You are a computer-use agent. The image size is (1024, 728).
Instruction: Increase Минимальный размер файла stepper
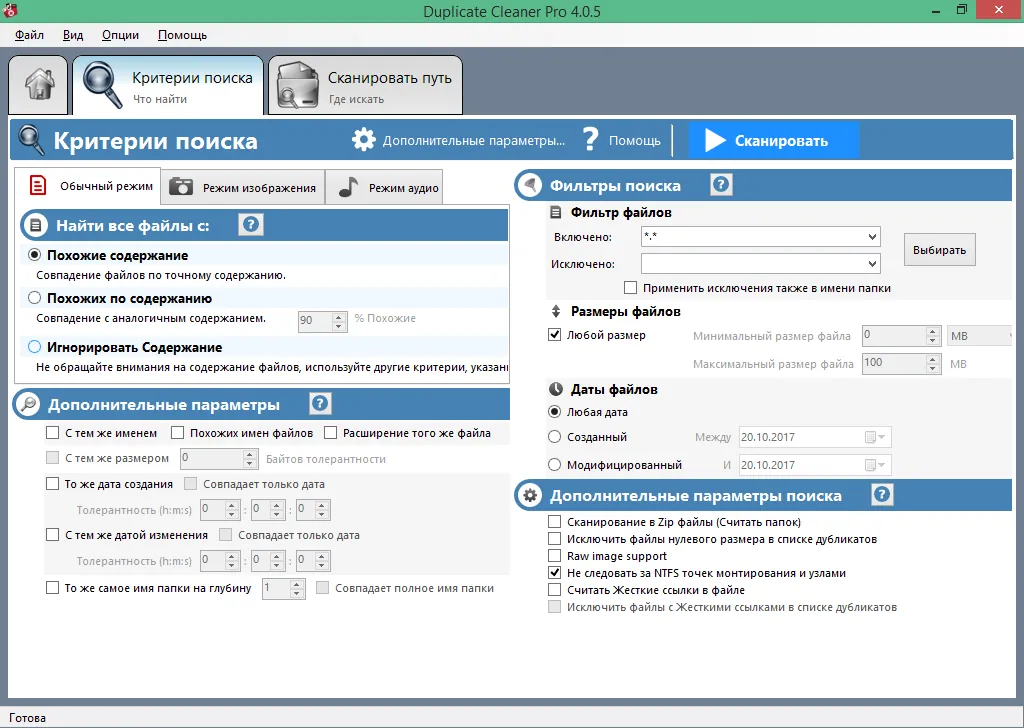pos(933,332)
